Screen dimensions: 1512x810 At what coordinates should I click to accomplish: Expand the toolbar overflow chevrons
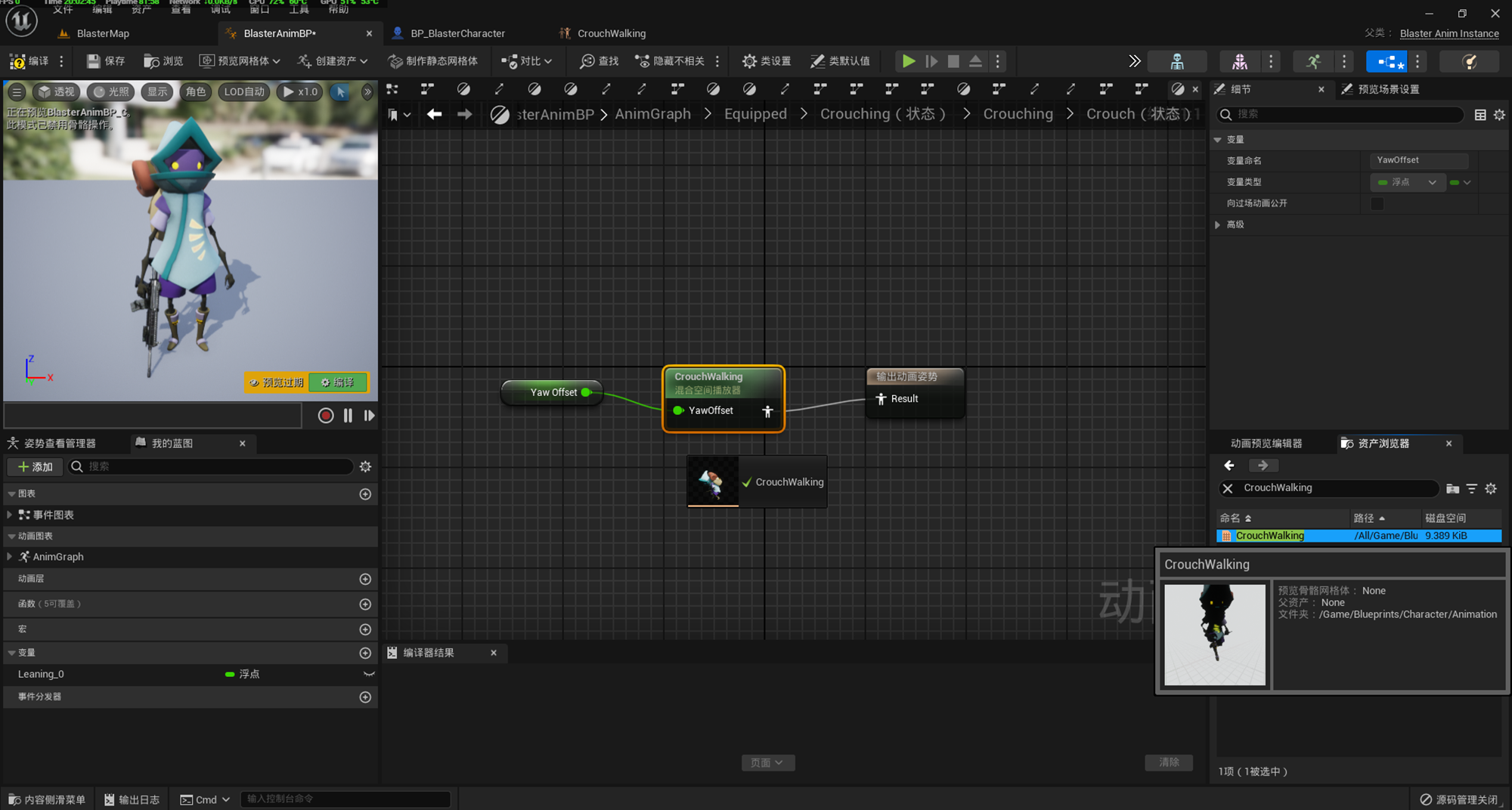tap(1134, 61)
